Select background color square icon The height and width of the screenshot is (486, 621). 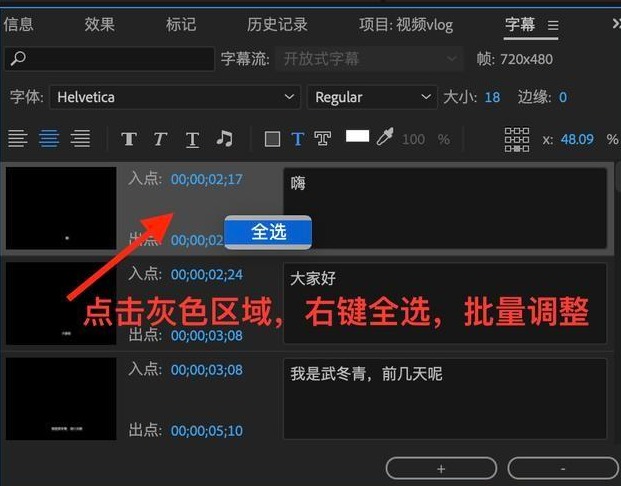[272, 139]
